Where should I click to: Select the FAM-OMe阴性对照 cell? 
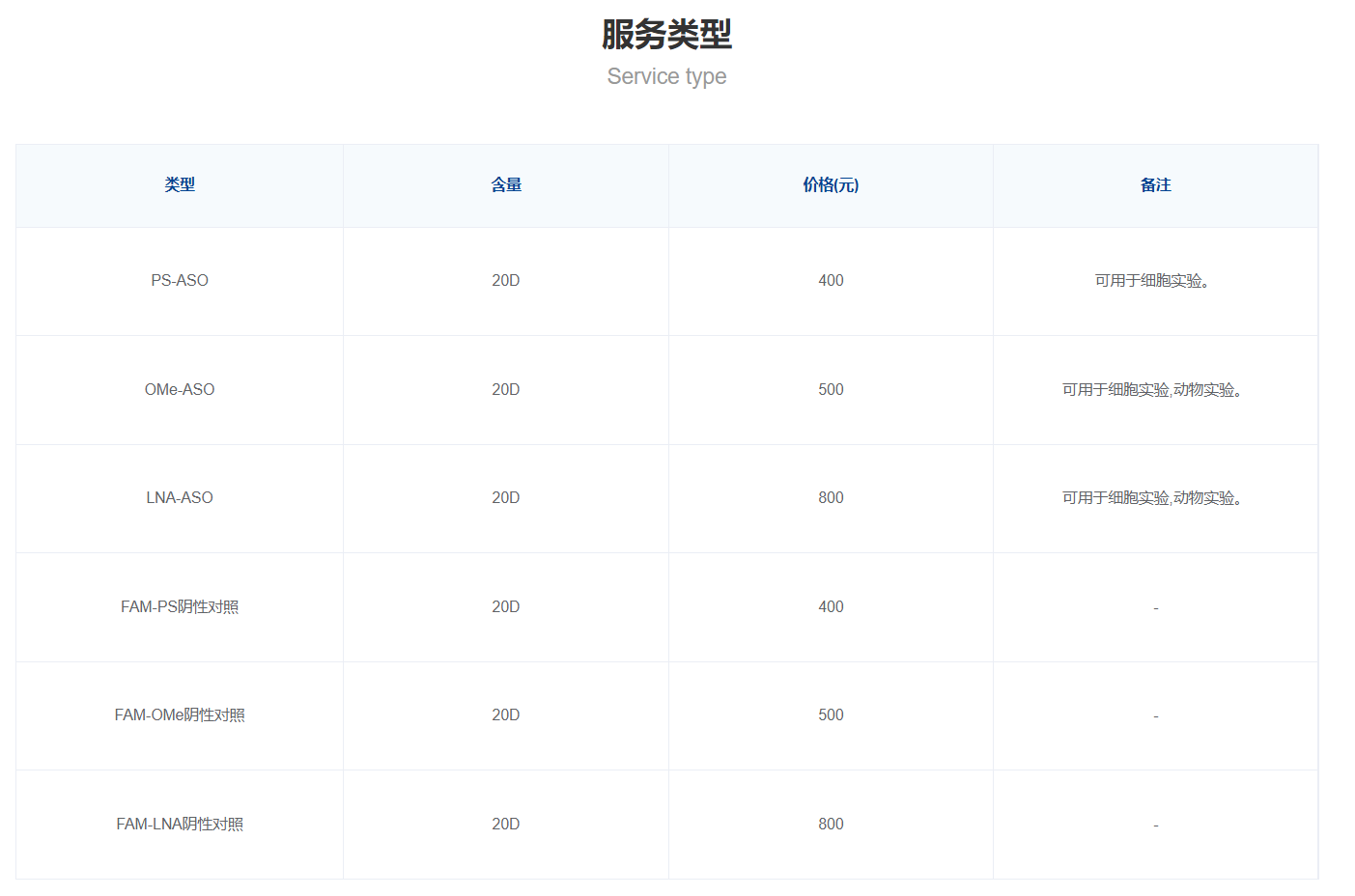pos(180,714)
